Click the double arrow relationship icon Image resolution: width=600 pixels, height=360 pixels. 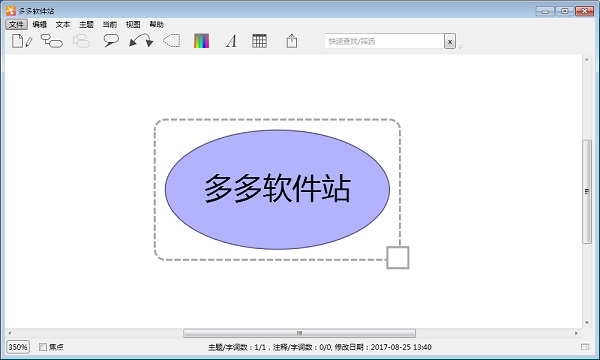pyautogui.click(x=141, y=41)
